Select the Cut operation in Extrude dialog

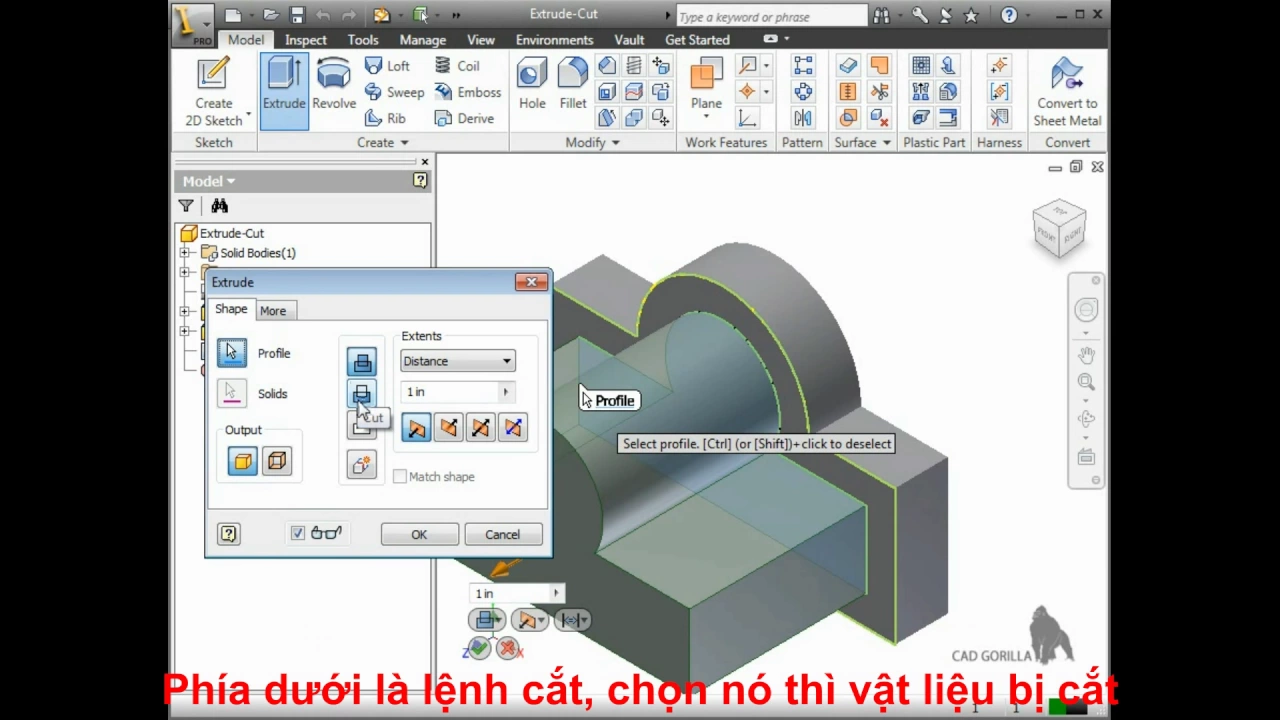point(362,394)
